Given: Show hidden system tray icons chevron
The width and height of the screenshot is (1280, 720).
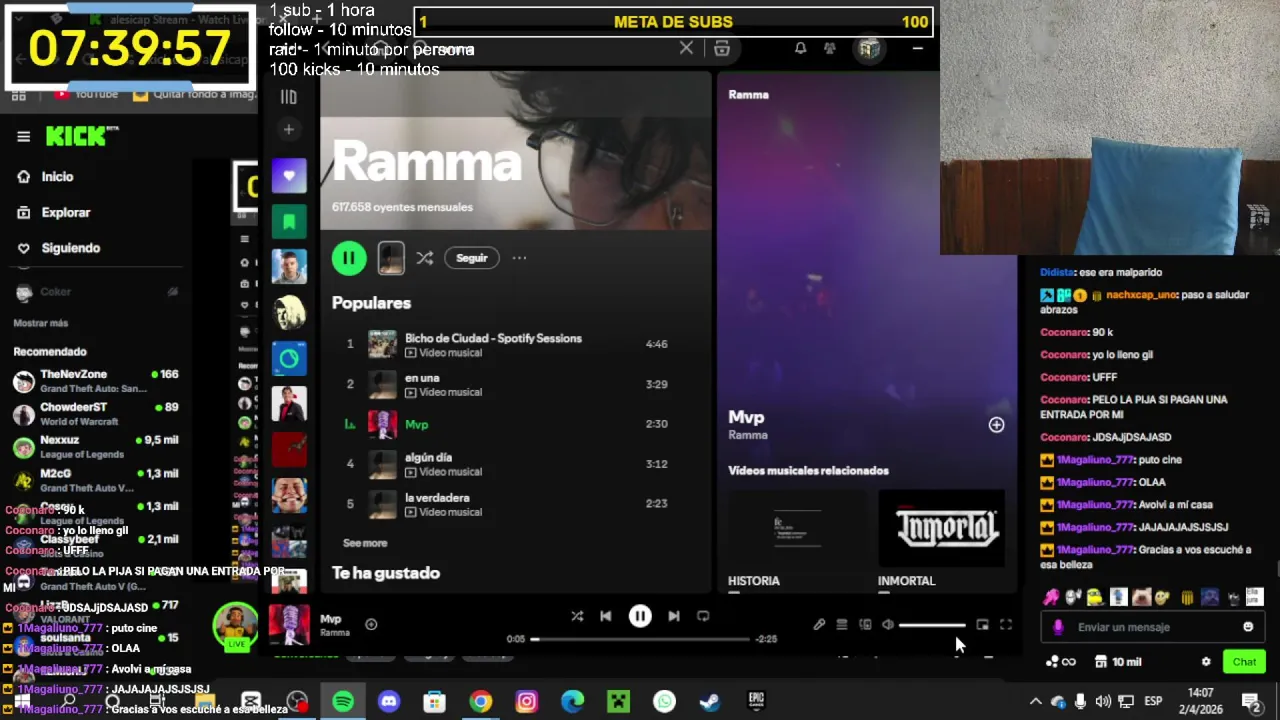Looking at the screenshot, I should pyautogui.click(x=1036, y=702).
